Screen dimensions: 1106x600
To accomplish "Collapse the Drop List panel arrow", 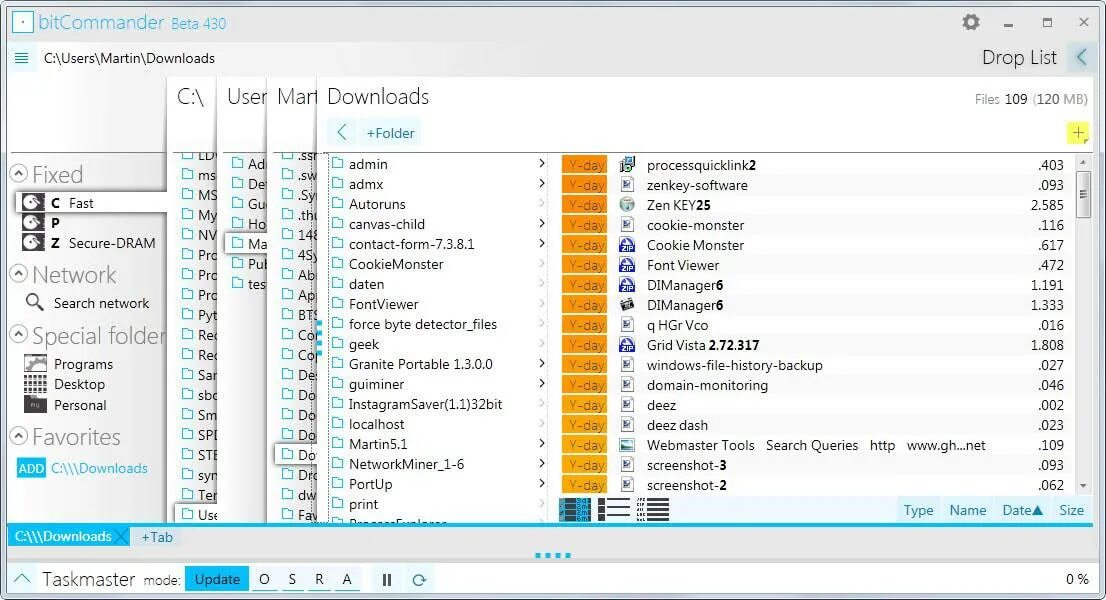I will pos(1081,57).
